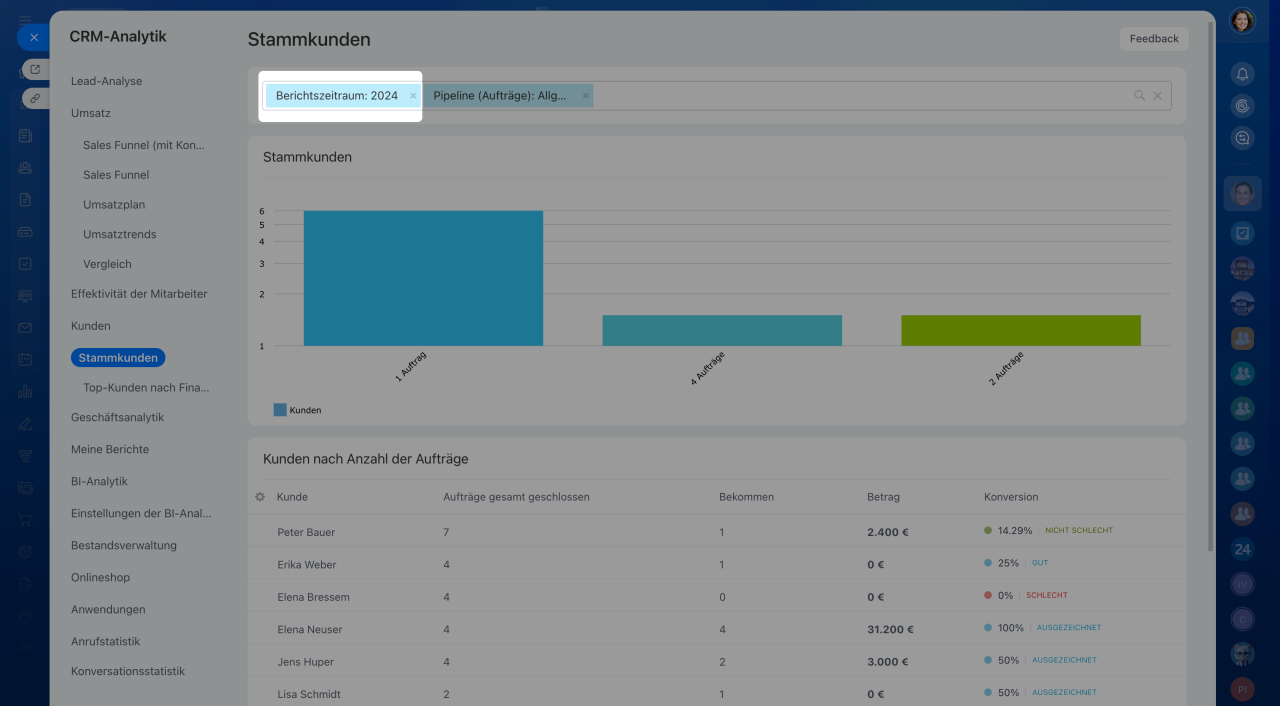Viewport: 1280px width, 706px height.
Task: Click the Feedback button
Action: [x=1154, y=39]
